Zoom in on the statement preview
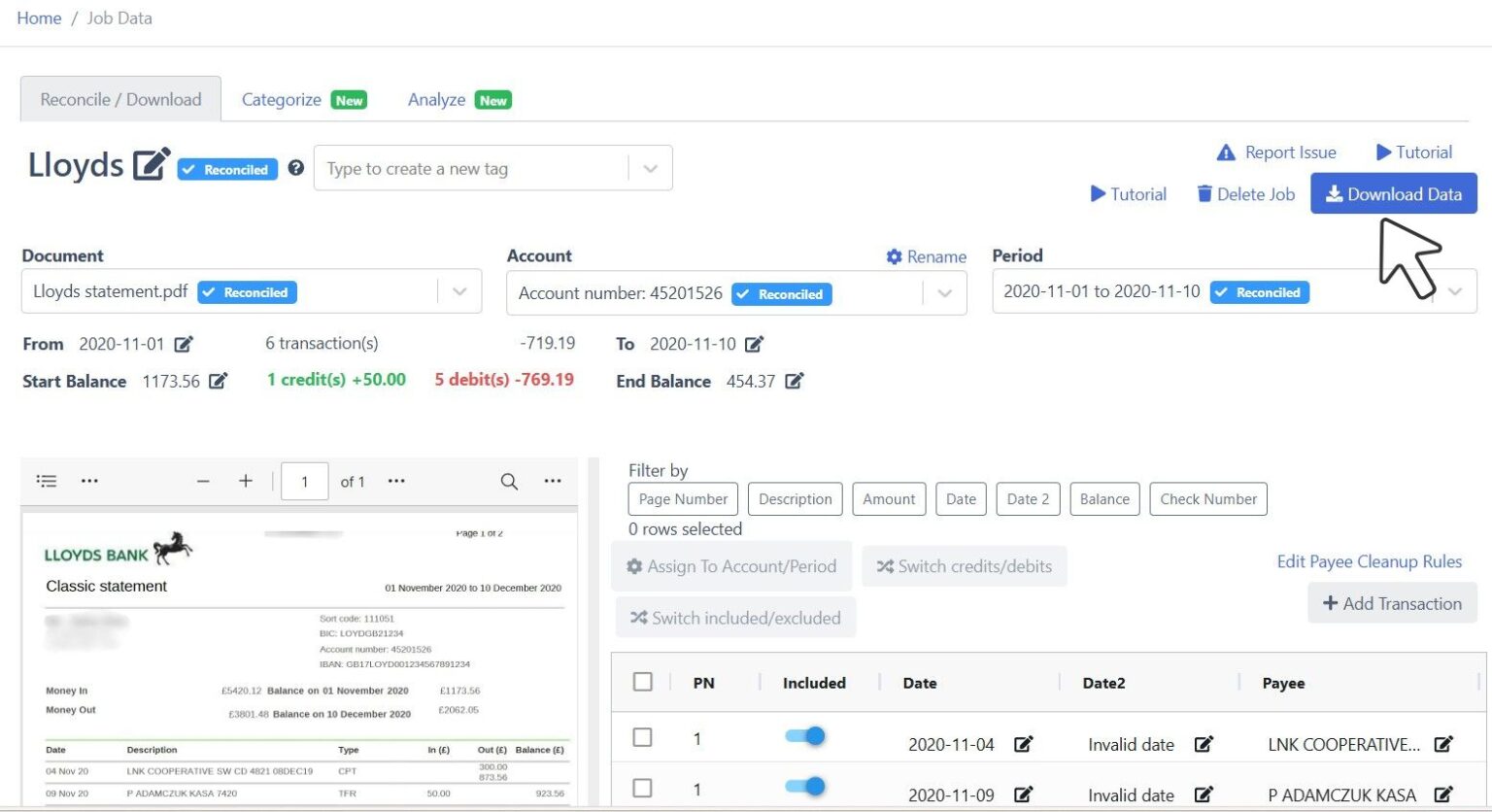Viewport: 1492px width, 812px height. click(x=246, y=480)
